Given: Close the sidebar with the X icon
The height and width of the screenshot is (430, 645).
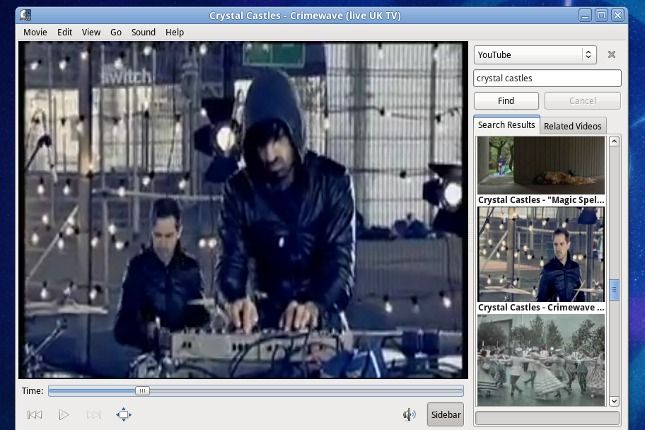Looking at the screenshot, I should coord(611,54).
